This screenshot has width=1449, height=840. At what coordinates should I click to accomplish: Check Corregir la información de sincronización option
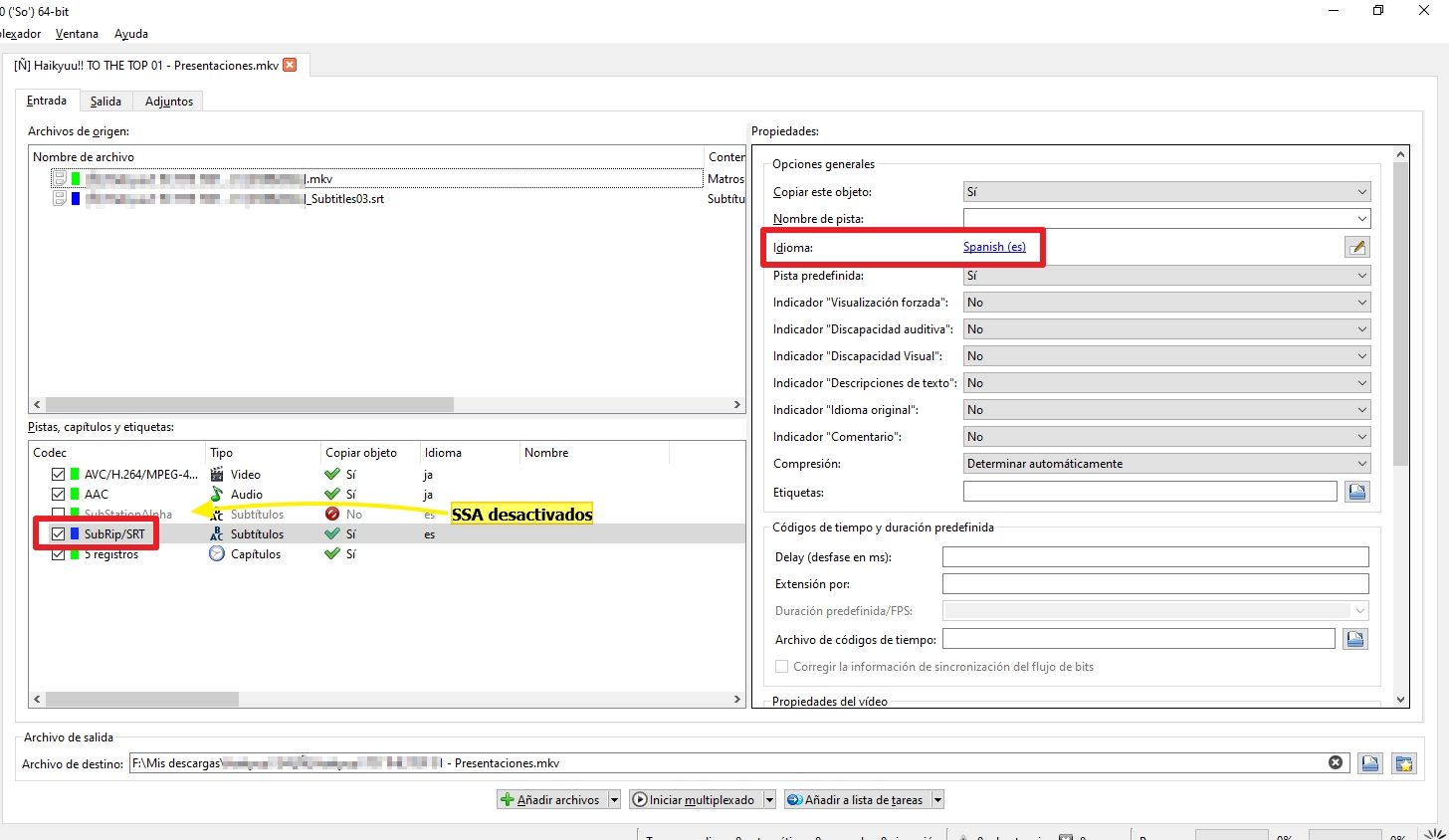coord(781,667)
